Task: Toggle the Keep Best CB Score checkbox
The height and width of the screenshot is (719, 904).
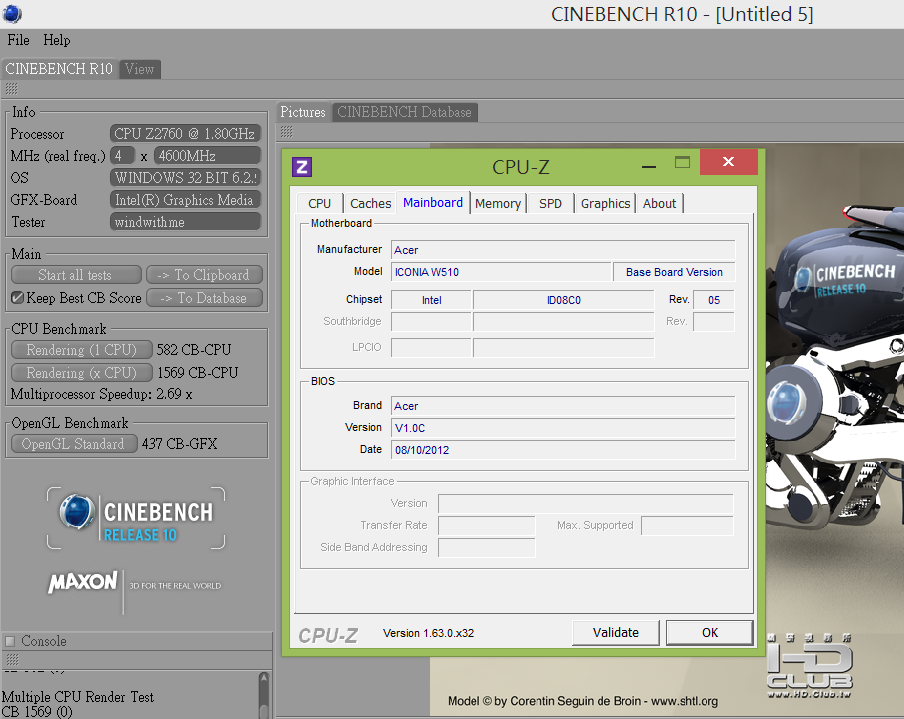Action: [x=17, y=298]
